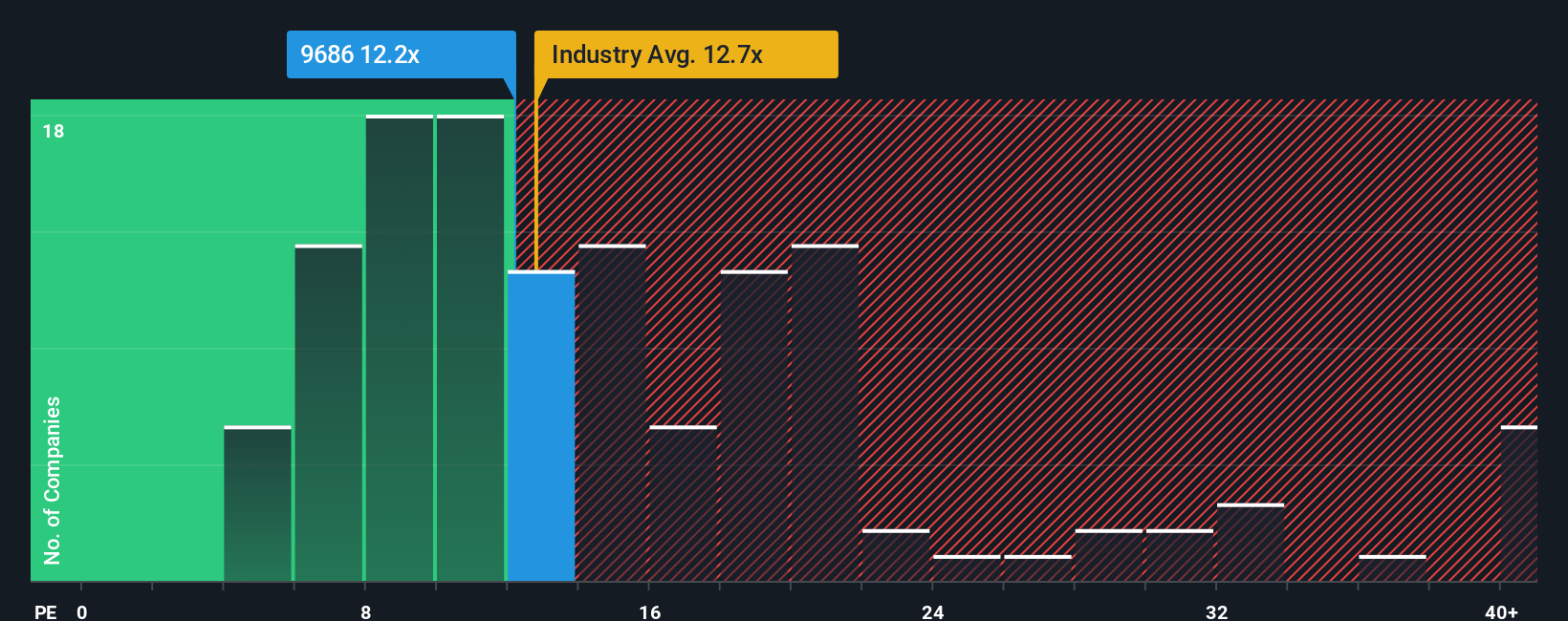The image size is (1568, 621).
Task: Click the x-axis tick label 32
Action: click(x=1216, y=611)
